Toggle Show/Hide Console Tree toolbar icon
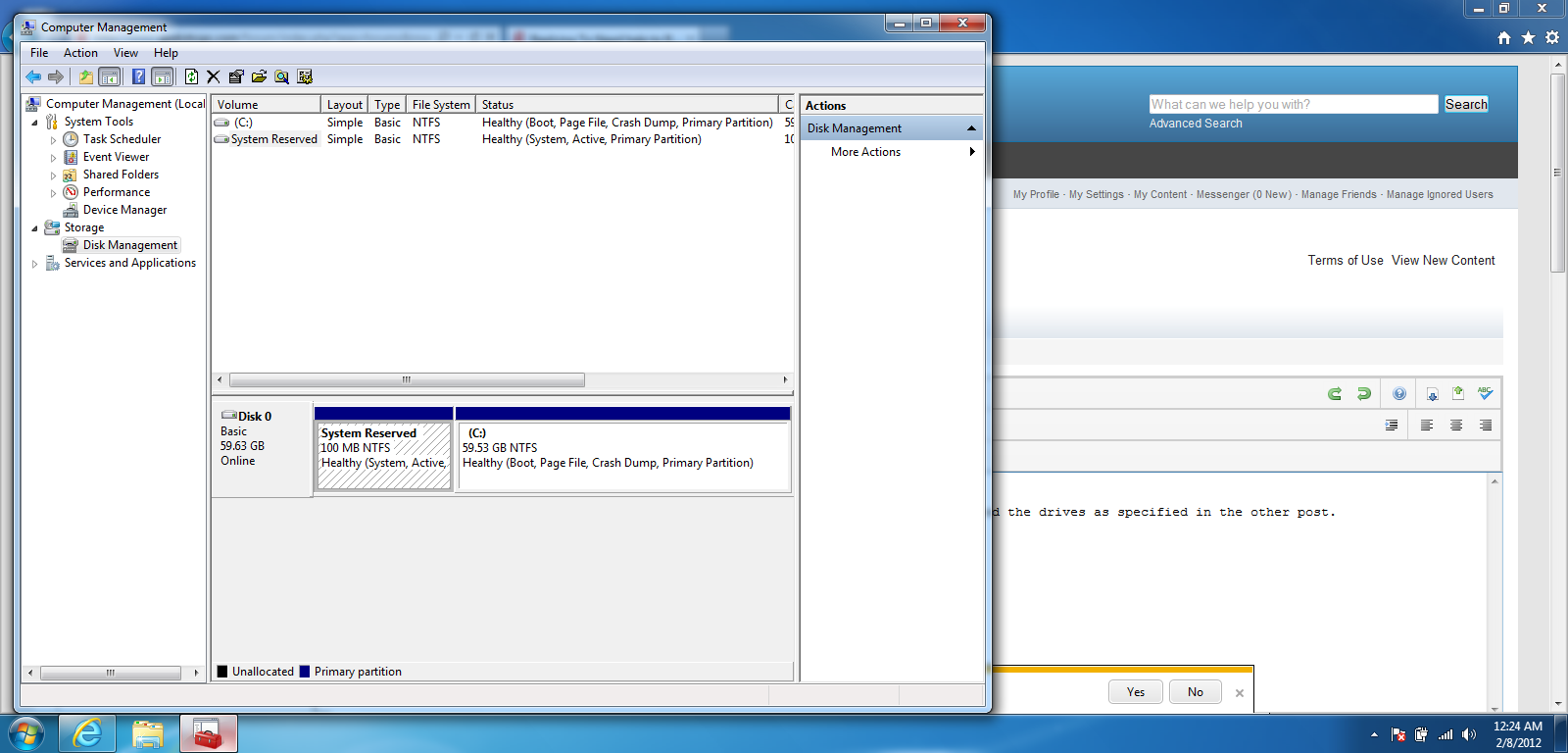Image resolution: width=1568 pixels, height=753 pixels. tap(110, 76)
